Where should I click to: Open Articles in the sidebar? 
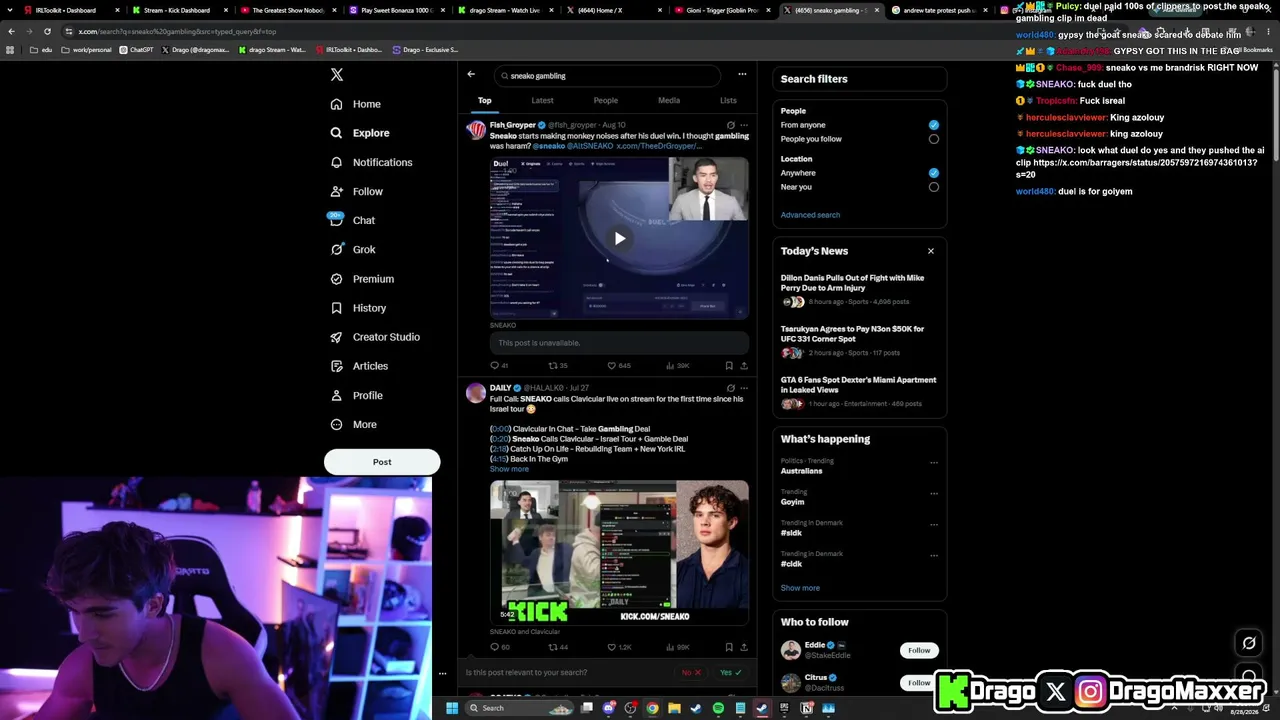tap(359, 366)
